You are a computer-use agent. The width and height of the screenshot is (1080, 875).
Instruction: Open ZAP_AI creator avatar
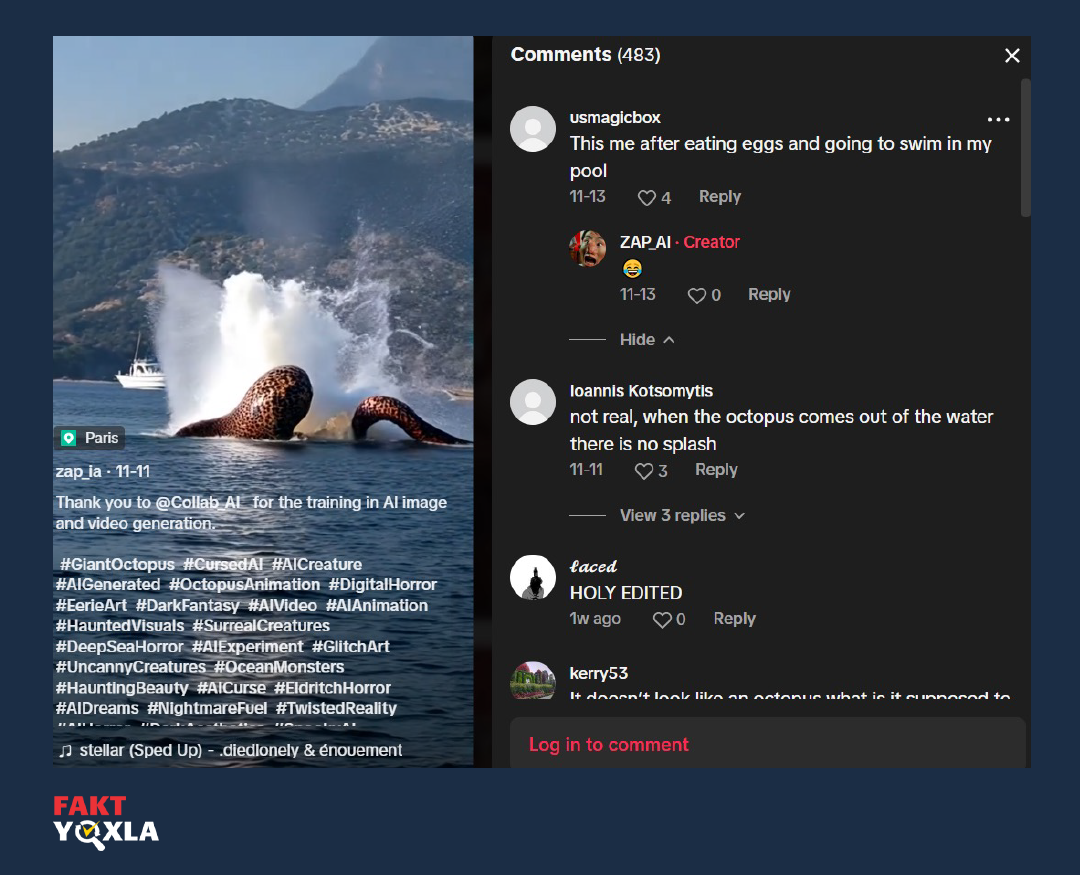[x=588, y=248]
